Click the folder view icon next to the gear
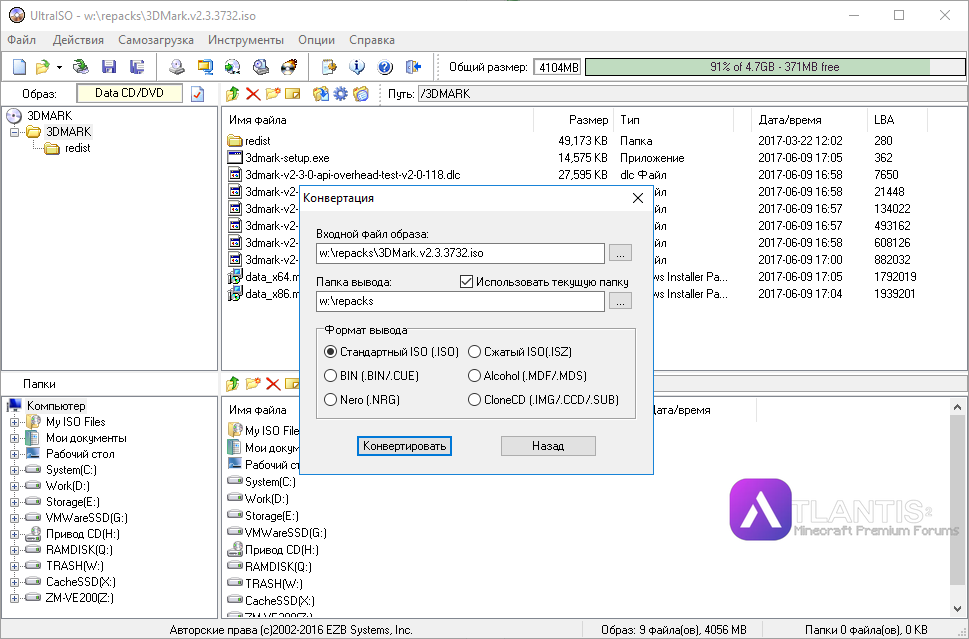Image resolution: width=969 pixels, height=639 pixels. click(361, 94)
